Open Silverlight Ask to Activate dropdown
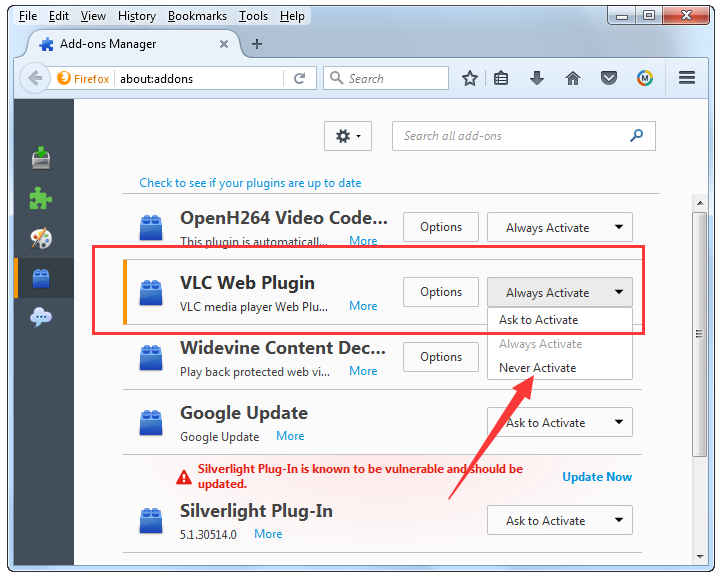Image resolution: width=723 pixels, height=580 pixels. pos(560,521)
